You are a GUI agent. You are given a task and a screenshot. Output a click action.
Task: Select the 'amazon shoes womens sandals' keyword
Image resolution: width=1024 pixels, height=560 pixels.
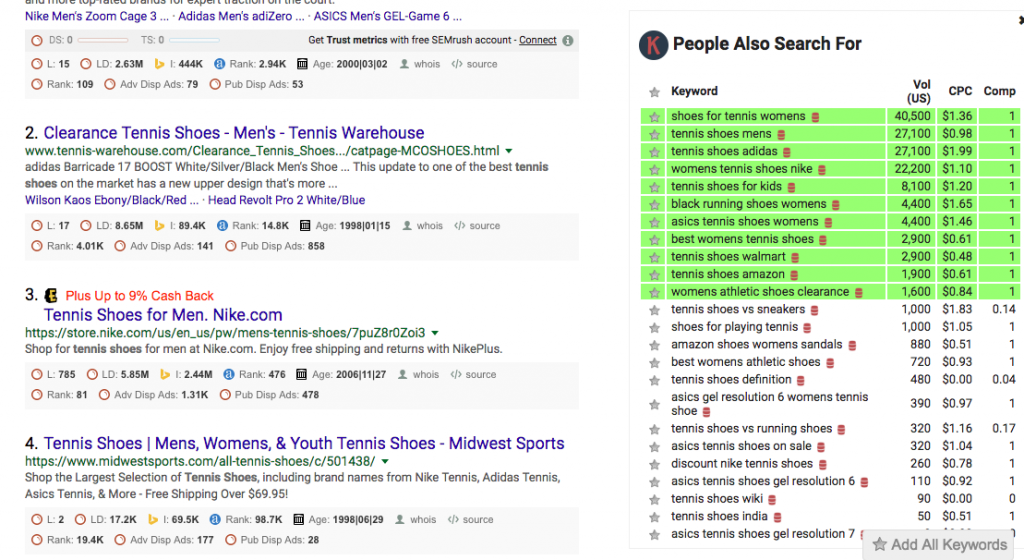pos(757,345)
